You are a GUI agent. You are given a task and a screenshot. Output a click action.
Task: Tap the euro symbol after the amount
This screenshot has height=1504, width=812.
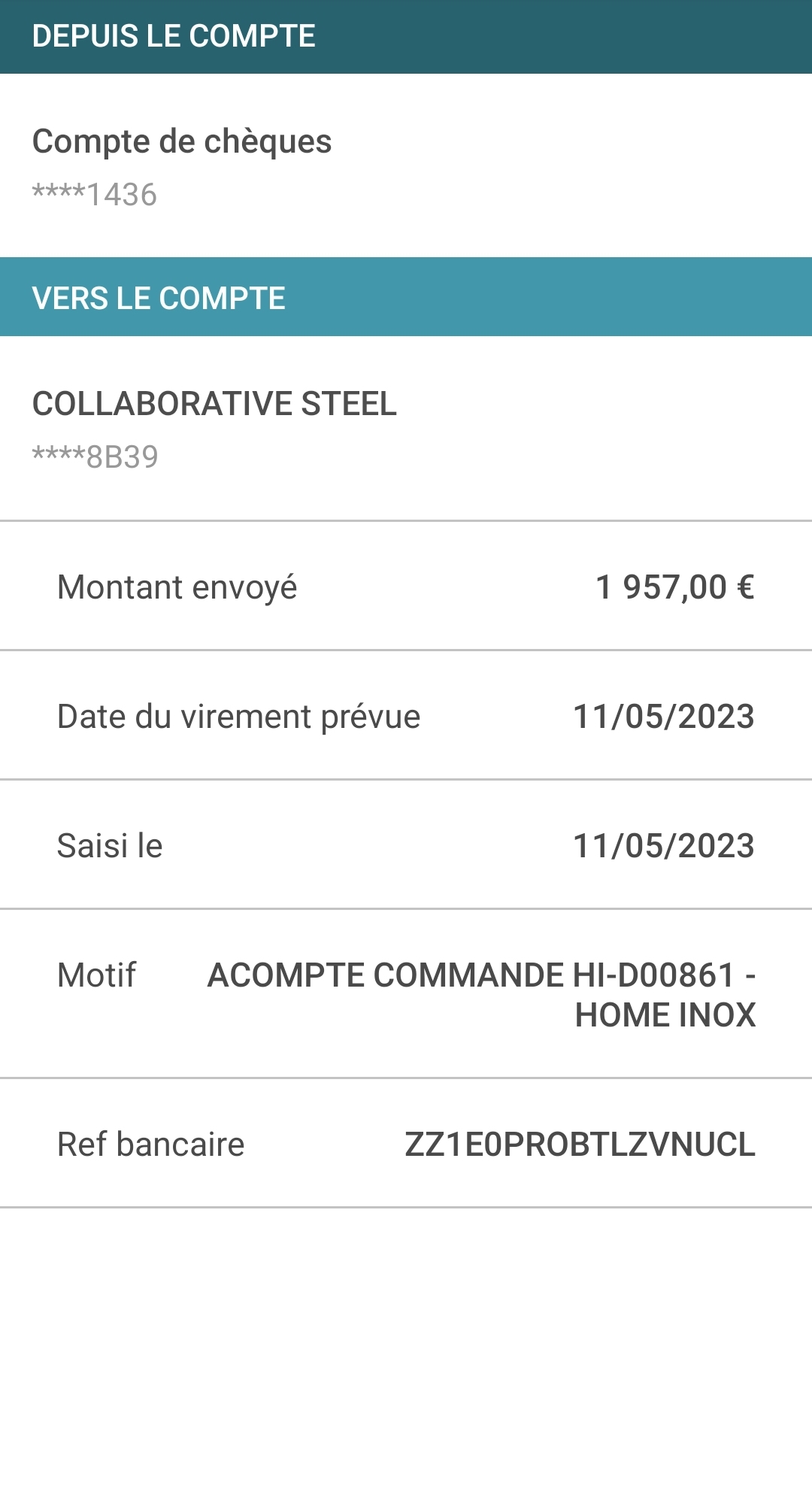click(746, 587)
